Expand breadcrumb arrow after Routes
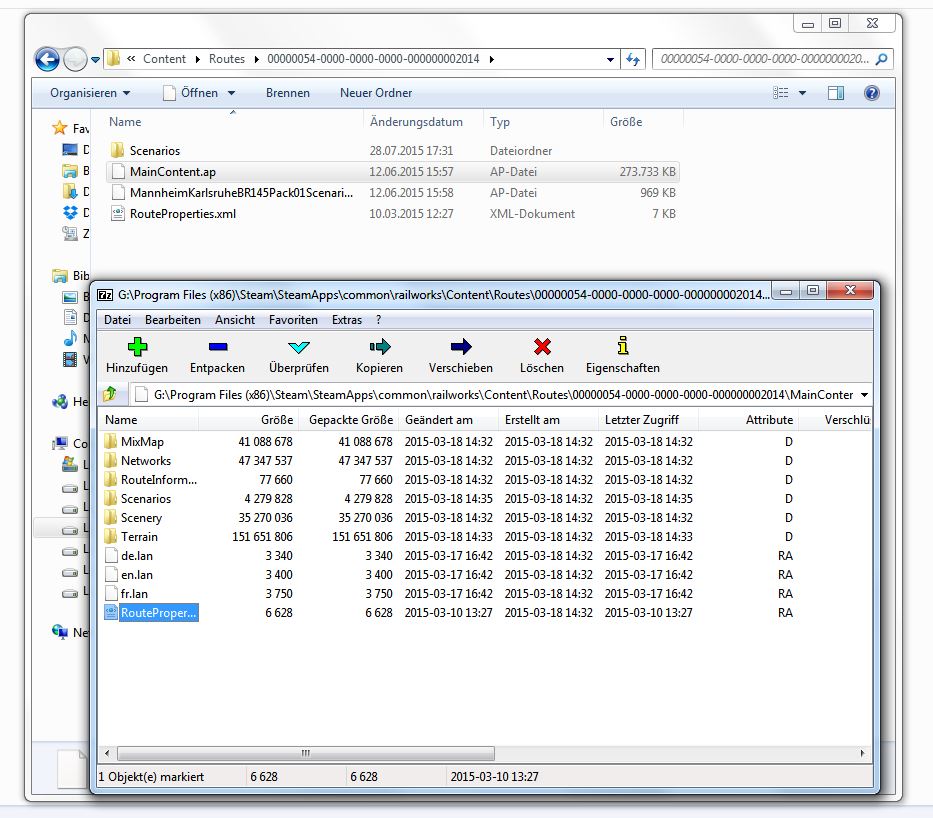Viewport: 933px width, 818px height. click(x=256, y=59)
